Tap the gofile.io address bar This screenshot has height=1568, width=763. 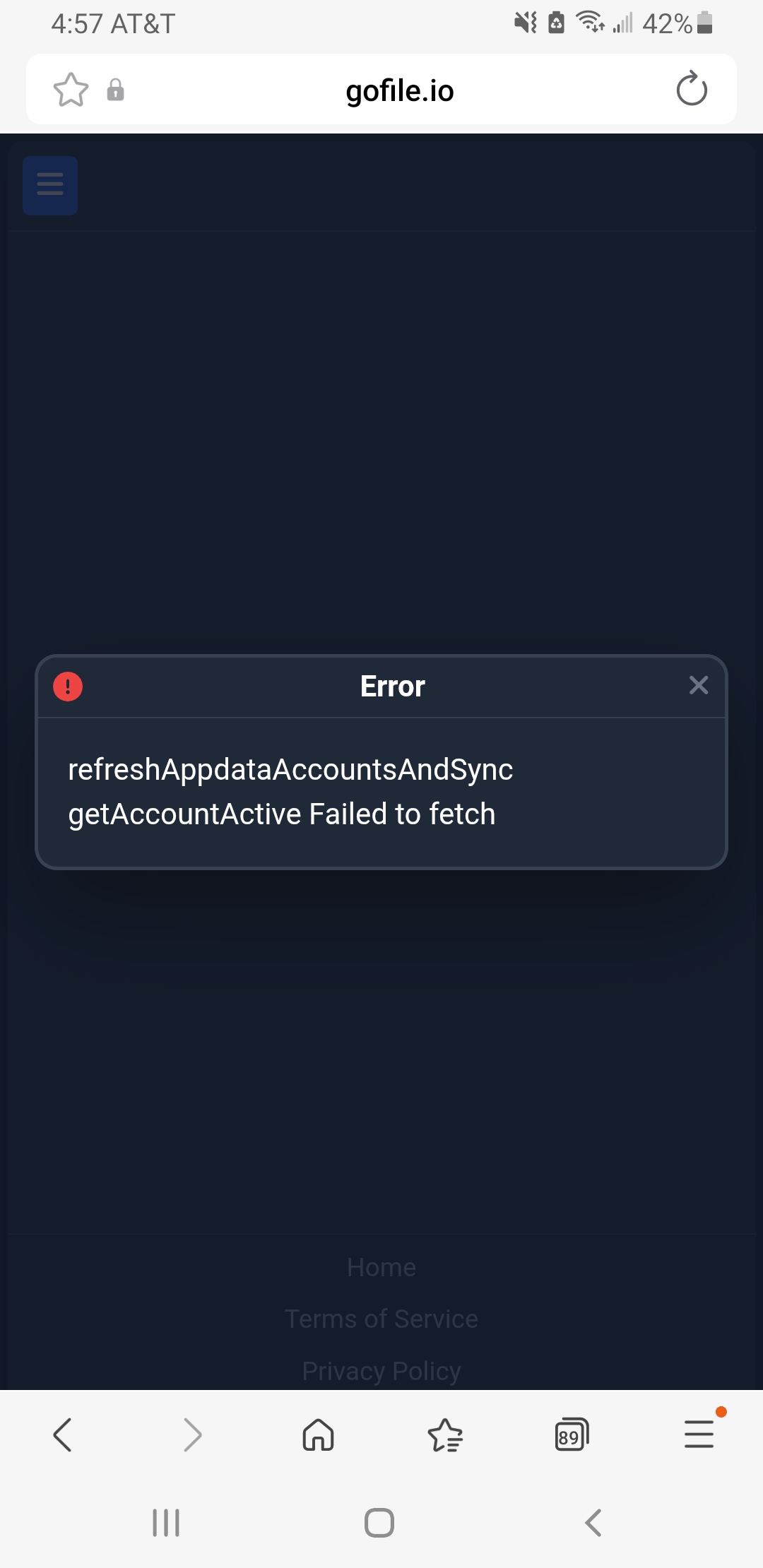(x=399, y=90)
